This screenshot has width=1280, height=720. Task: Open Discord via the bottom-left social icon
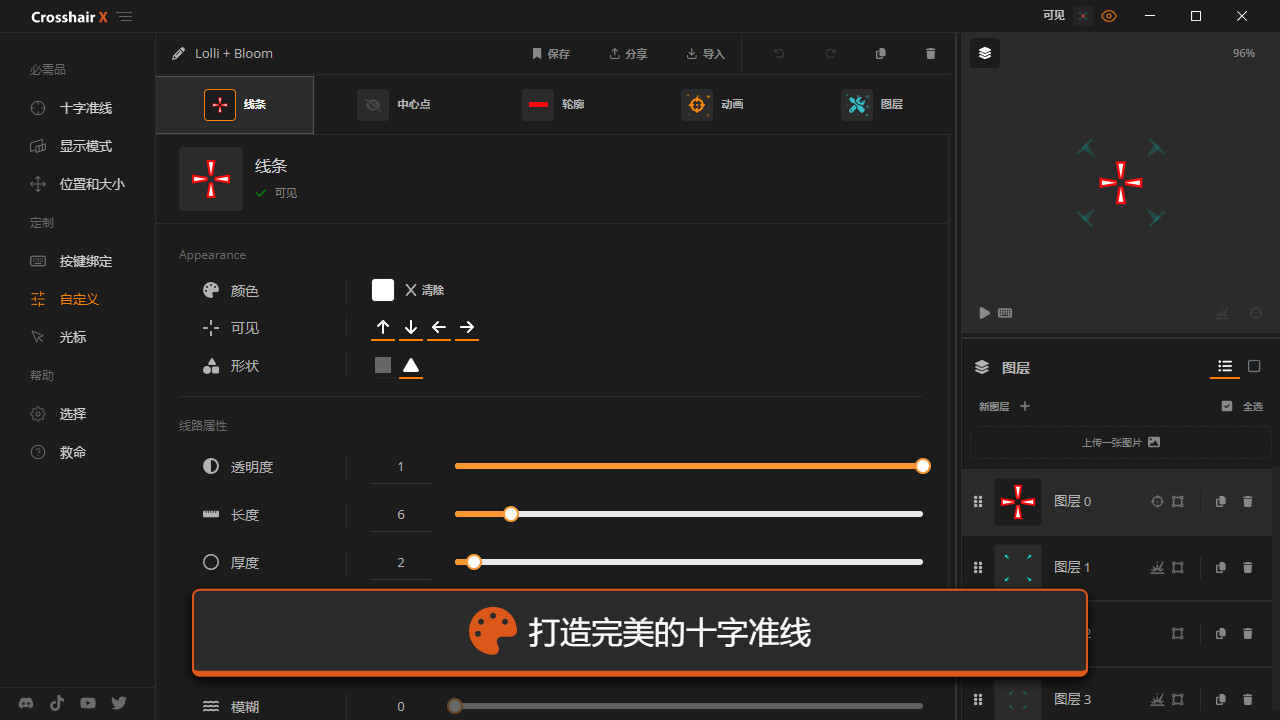25,703
